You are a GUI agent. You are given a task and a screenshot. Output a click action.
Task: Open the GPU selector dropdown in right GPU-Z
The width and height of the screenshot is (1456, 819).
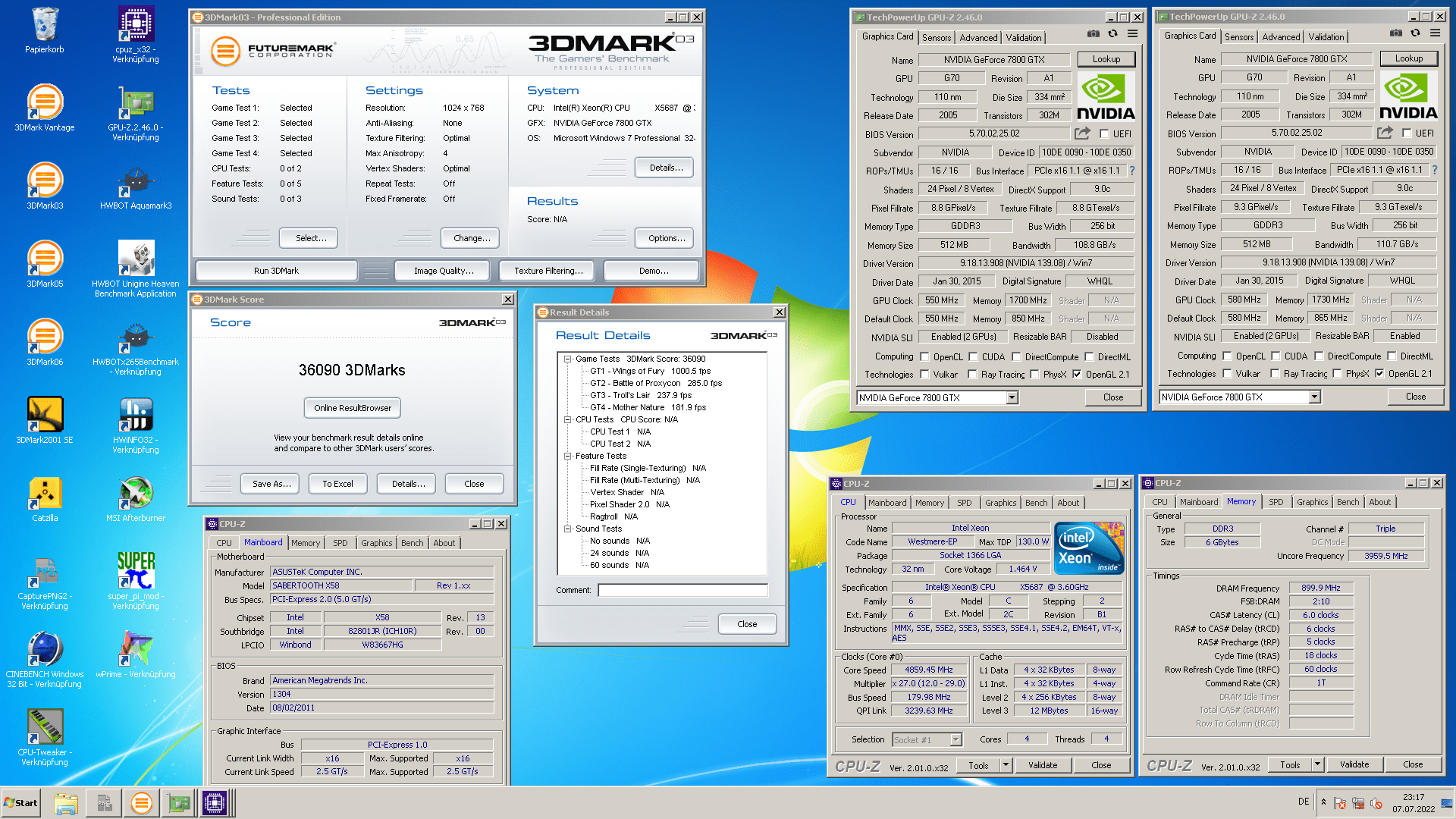click(1314, 397)
